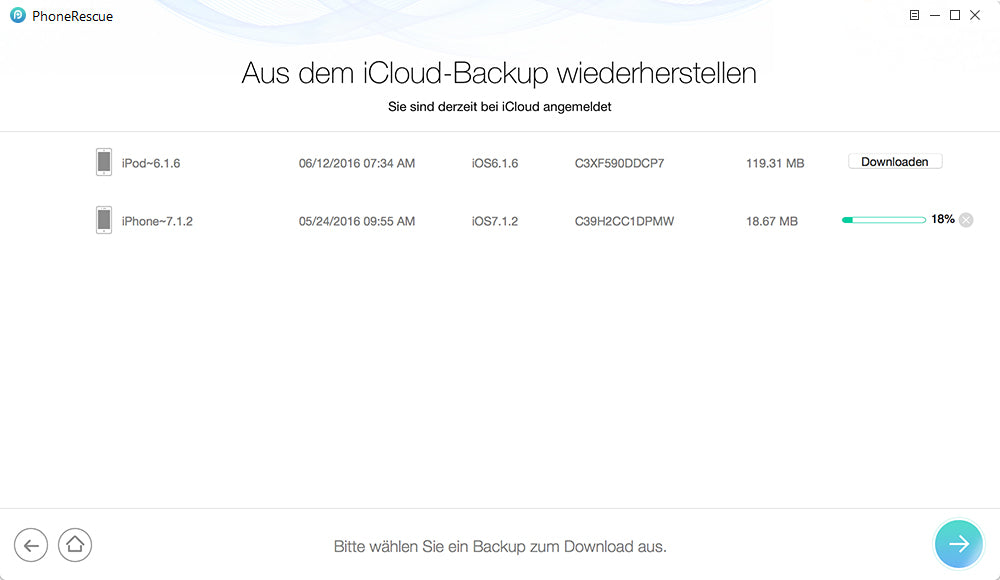Go back with the left arrow button
Viewport: 1000px width, 580px height.
pos(31,545)
